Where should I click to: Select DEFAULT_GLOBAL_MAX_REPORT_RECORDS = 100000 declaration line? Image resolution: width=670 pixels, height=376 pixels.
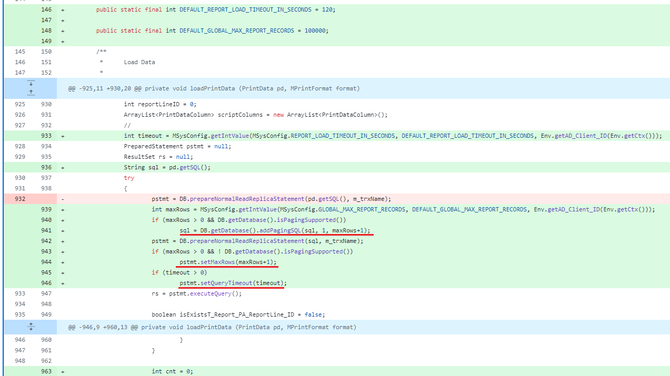[212, 31]
